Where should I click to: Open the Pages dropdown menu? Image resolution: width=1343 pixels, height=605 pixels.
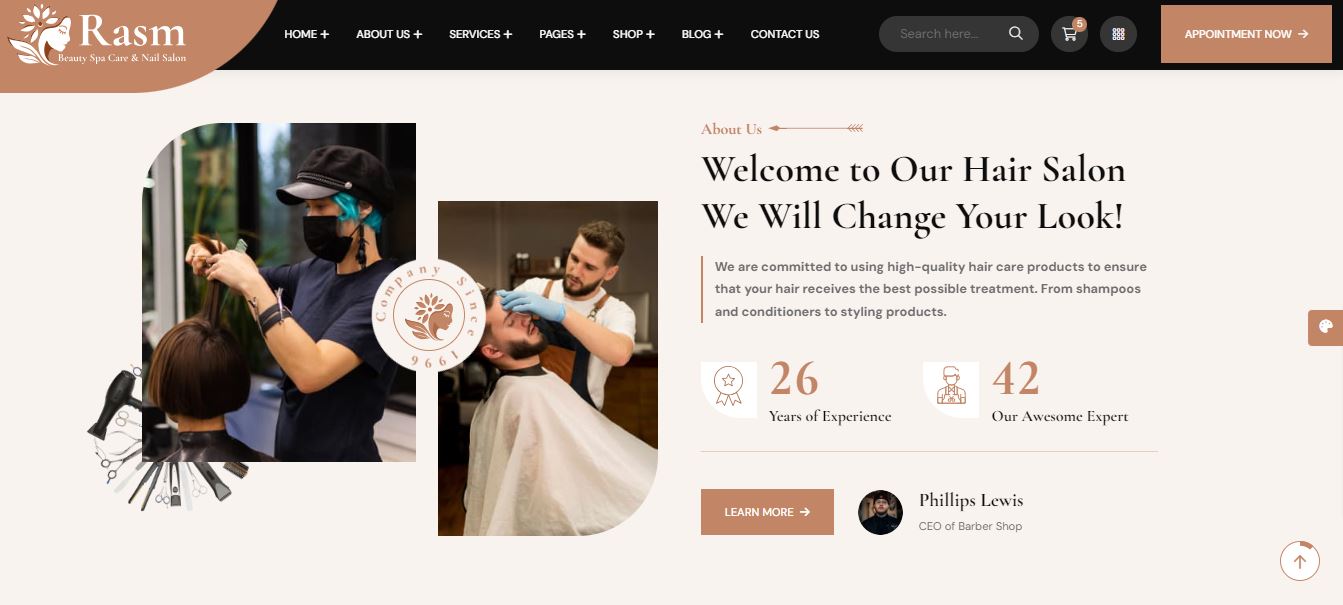tap(562, 34)
